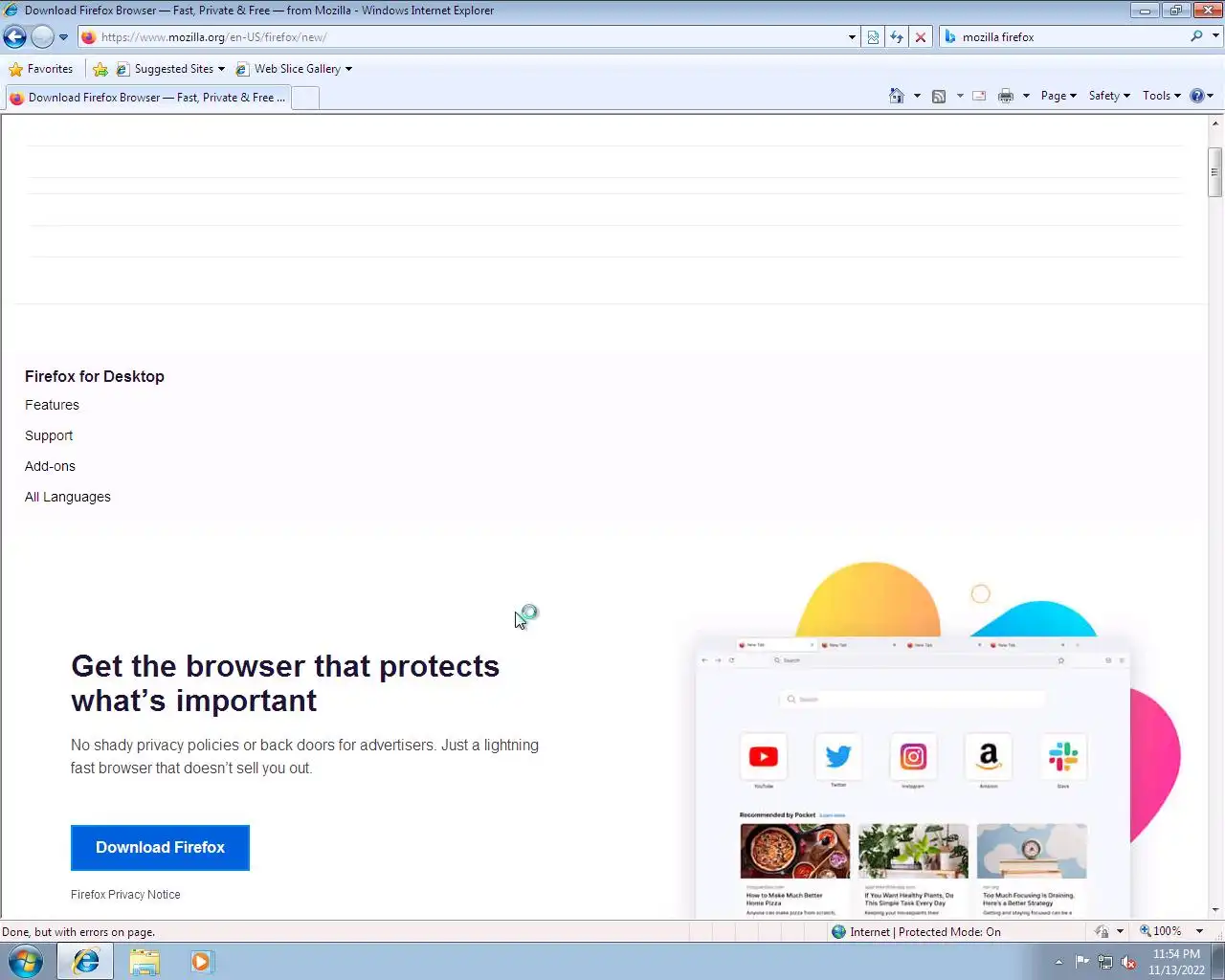This screenshot has width=1225, height=980.
Task: Open the Safety menu
Action: coord(1109,96)
